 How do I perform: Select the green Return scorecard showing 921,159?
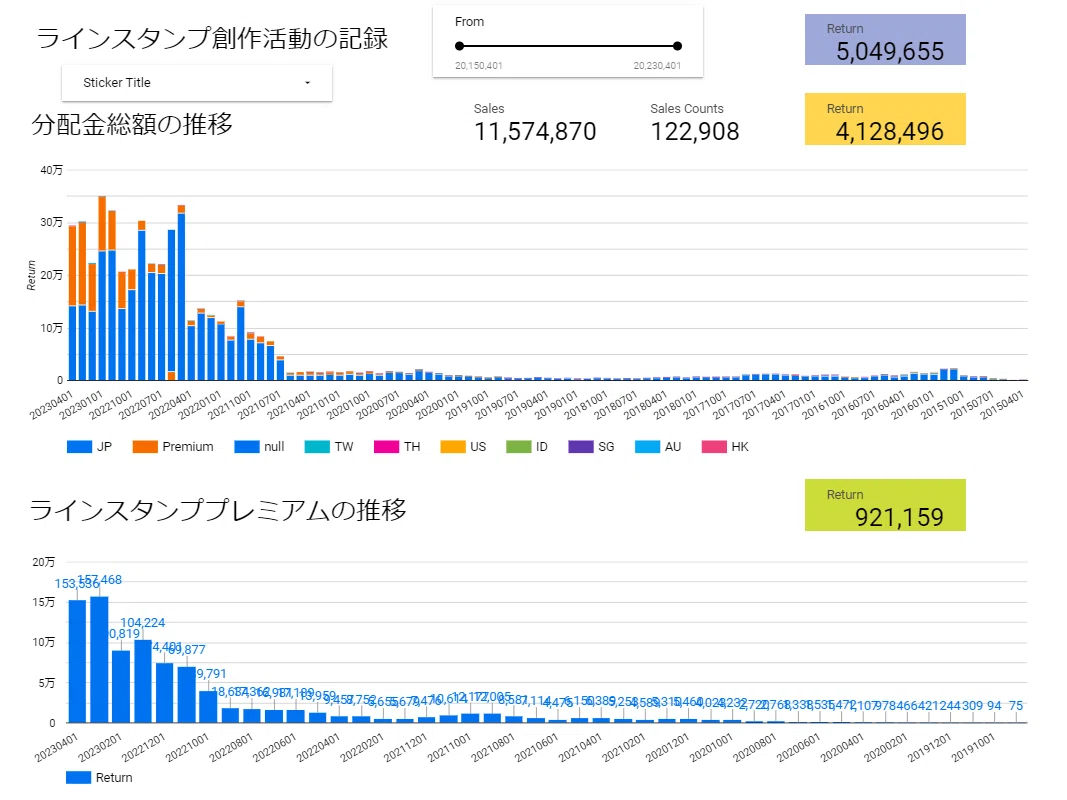click(885, 505)
